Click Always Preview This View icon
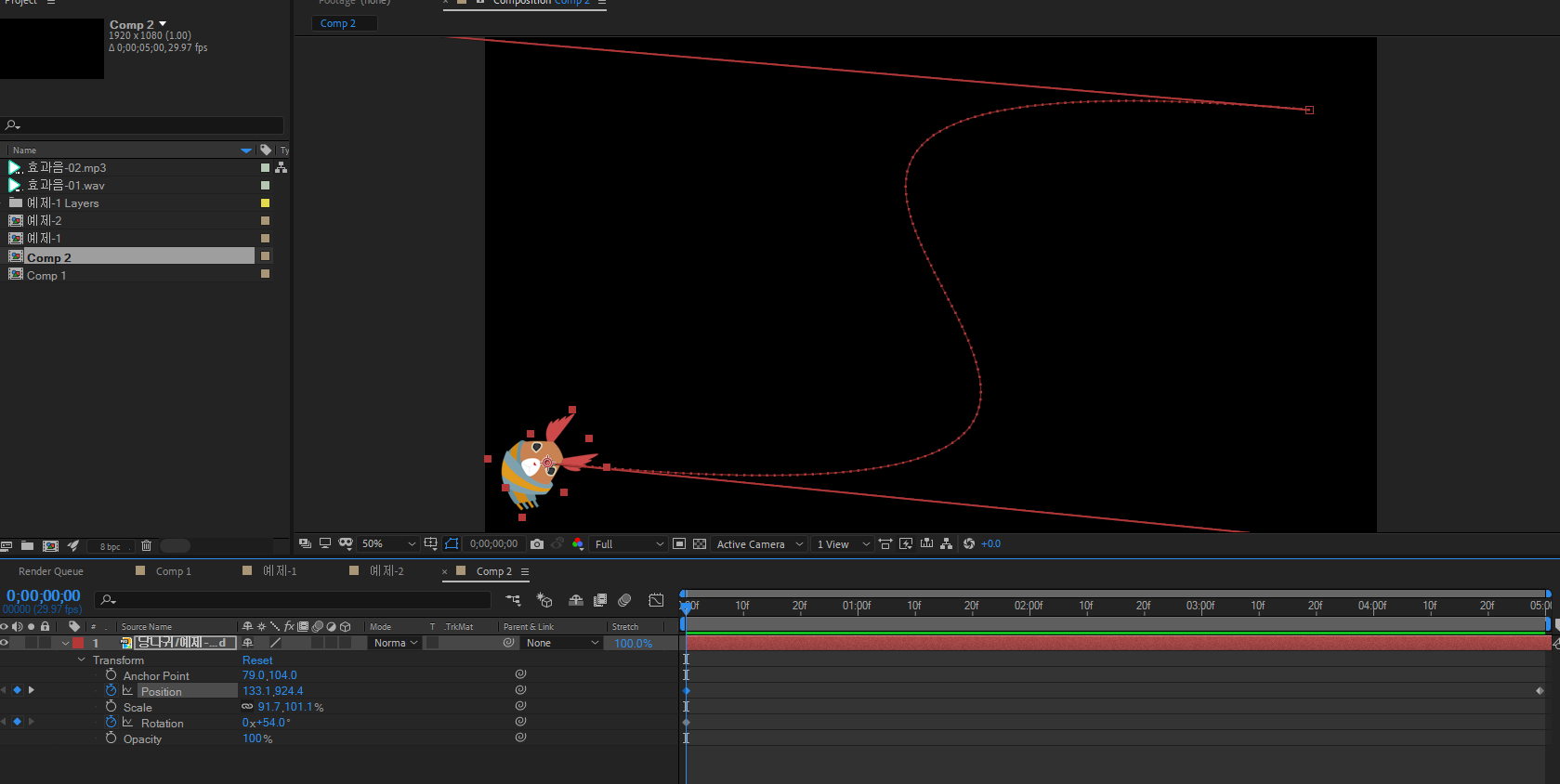1560x784 pixels. (305, 543)
